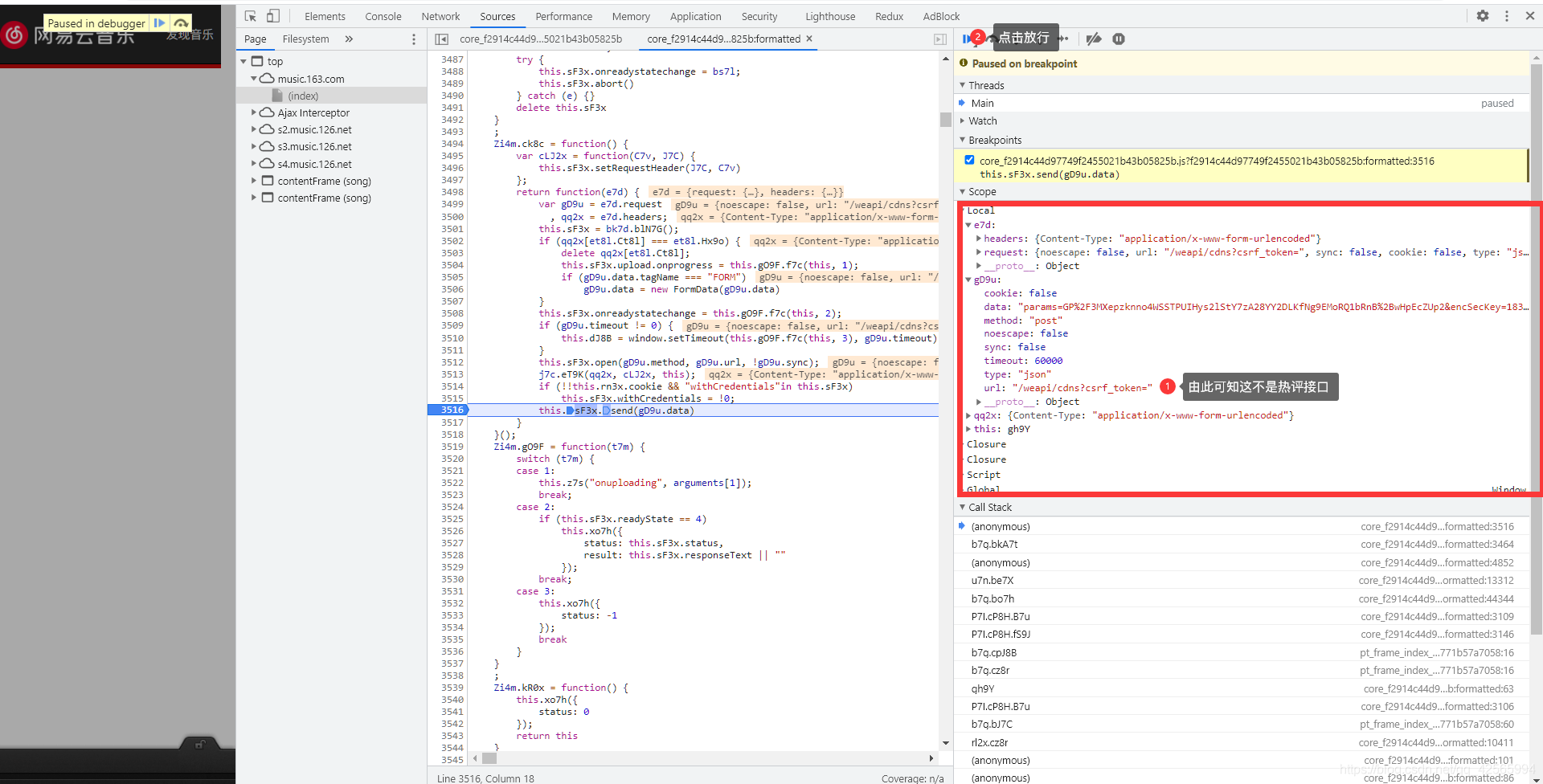Screen dimensions: 1543x784
Task: Click line number 3494 in gutter
Action: [x=452, y=144]
